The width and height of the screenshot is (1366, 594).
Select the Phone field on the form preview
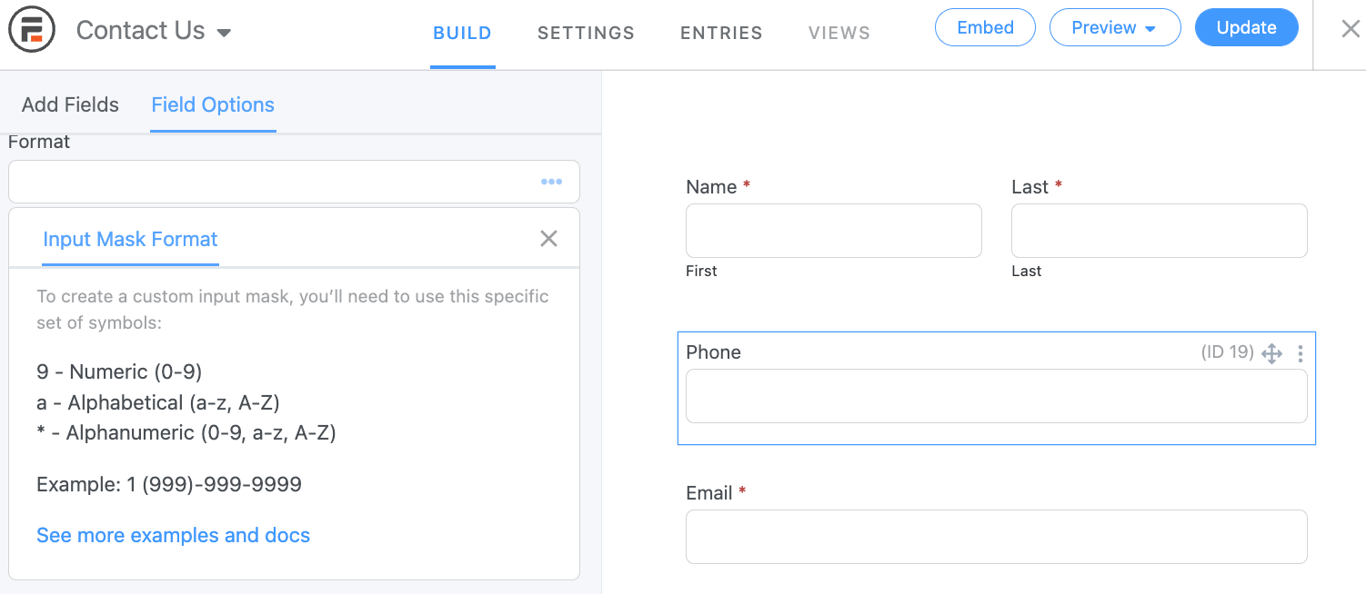point(996,396)
